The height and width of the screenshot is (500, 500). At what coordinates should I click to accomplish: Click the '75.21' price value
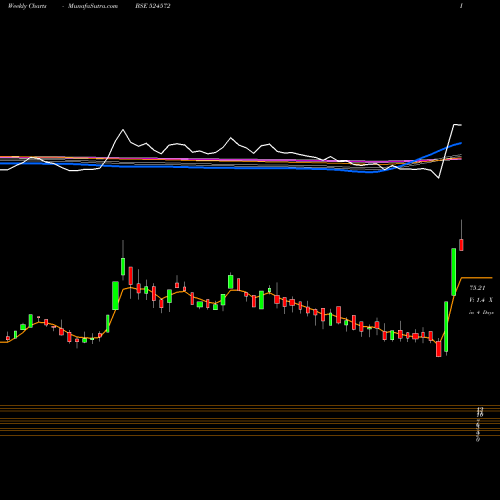pyautogui.click(x=477, y=288)
